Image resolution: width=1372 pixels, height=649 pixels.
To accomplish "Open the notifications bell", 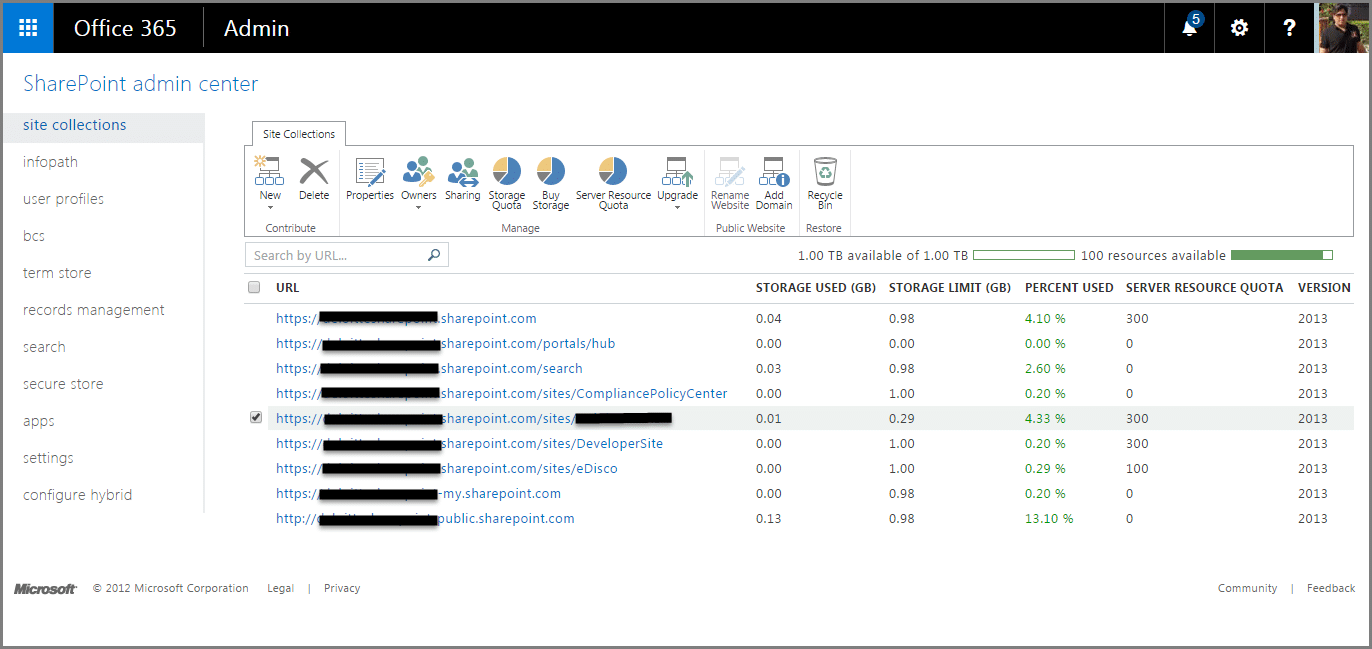I will [x=1190, y=28].
